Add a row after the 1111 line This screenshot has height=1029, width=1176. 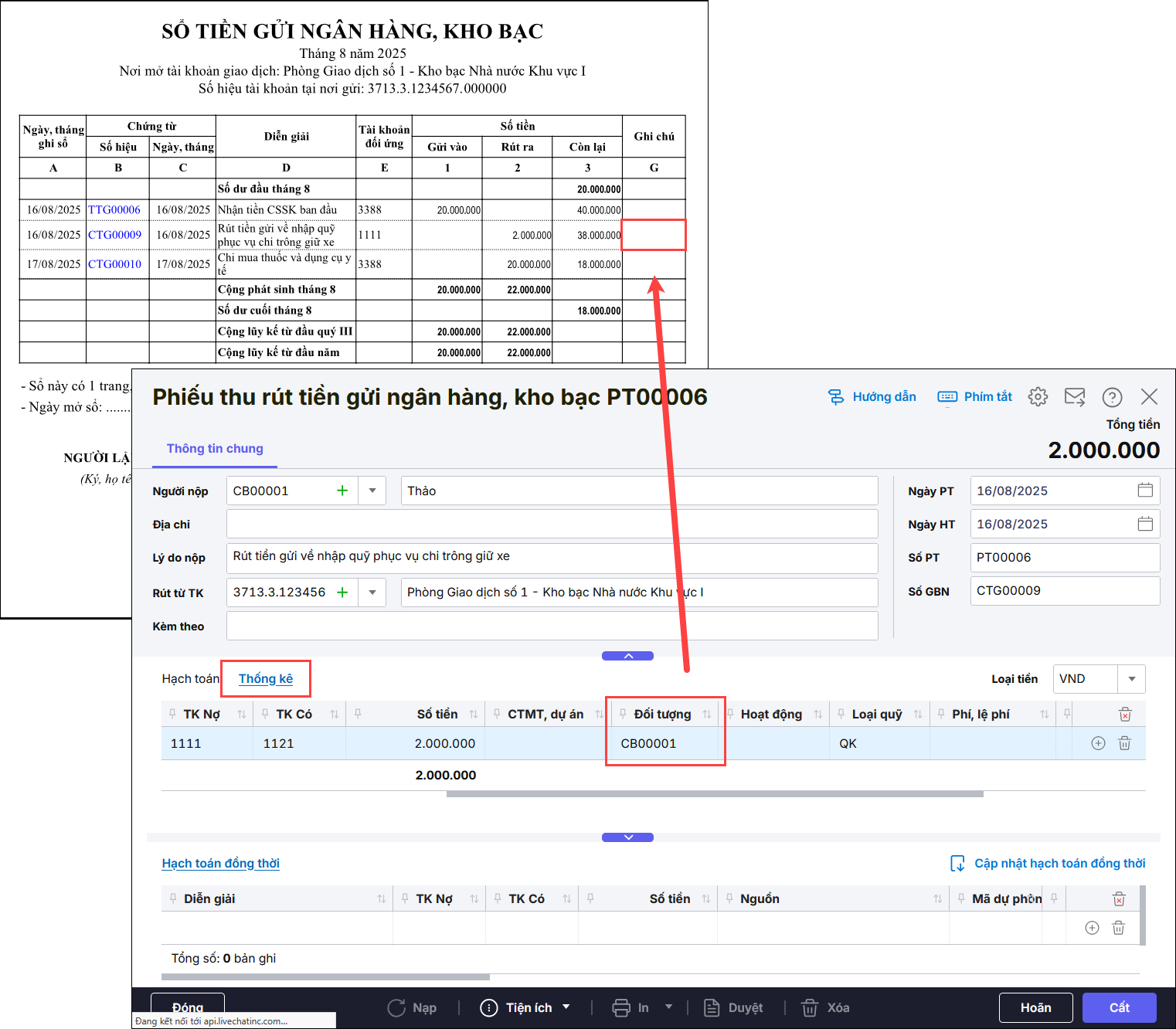(1097, 743)
